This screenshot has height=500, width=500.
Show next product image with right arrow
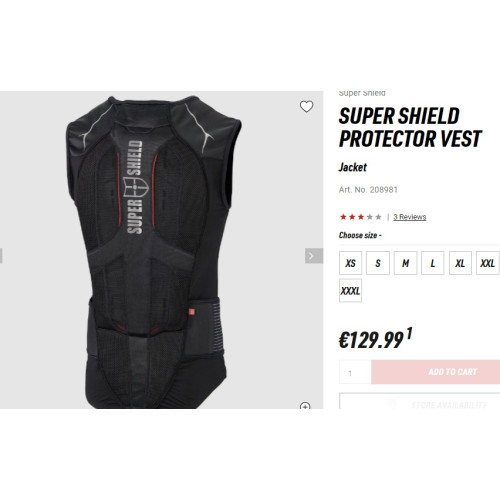(x=314, y=256)
